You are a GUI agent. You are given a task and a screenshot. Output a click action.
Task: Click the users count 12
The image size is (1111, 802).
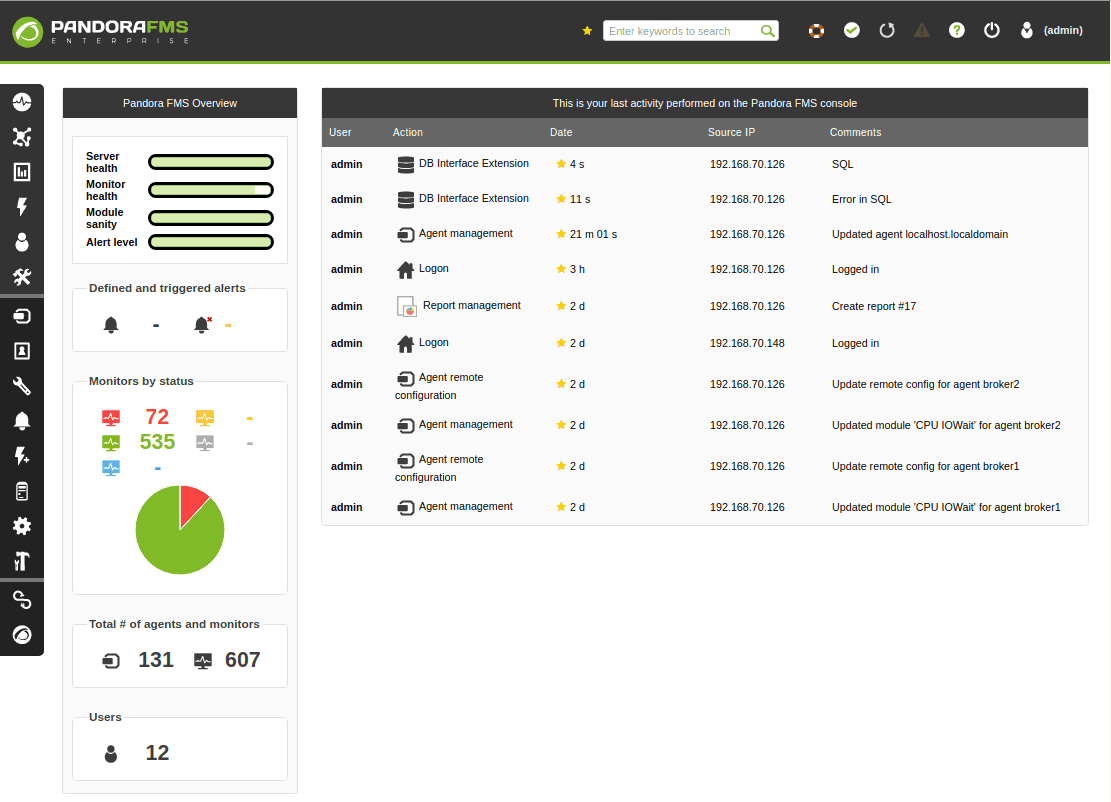click(157, 753)
